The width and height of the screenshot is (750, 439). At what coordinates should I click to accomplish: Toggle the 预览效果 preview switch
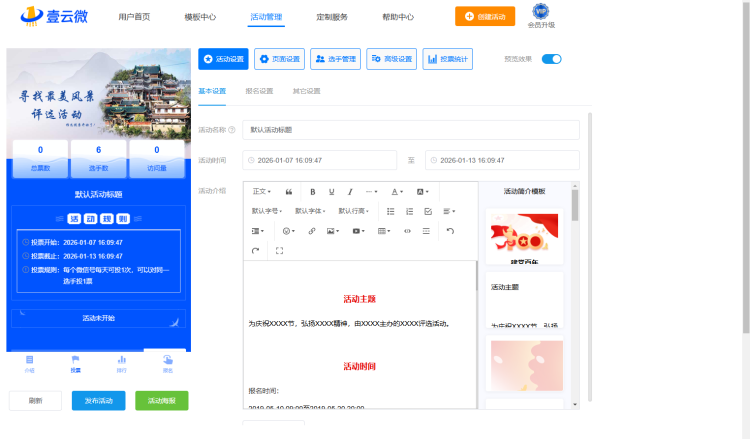(552, 59)
